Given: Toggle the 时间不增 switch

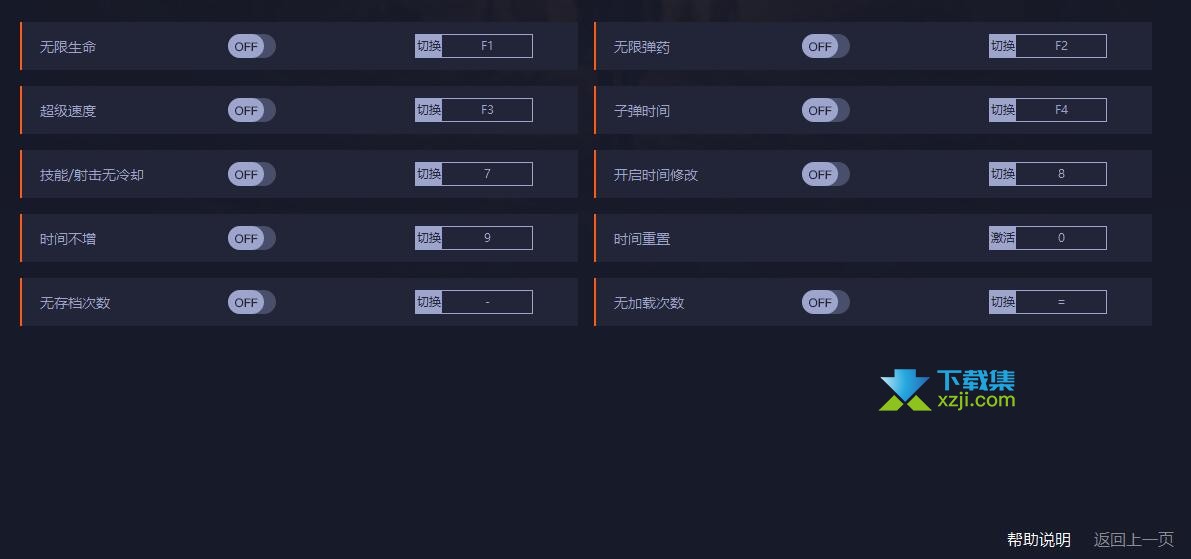Looking at the screenshot, I should [x=251, y=238].
